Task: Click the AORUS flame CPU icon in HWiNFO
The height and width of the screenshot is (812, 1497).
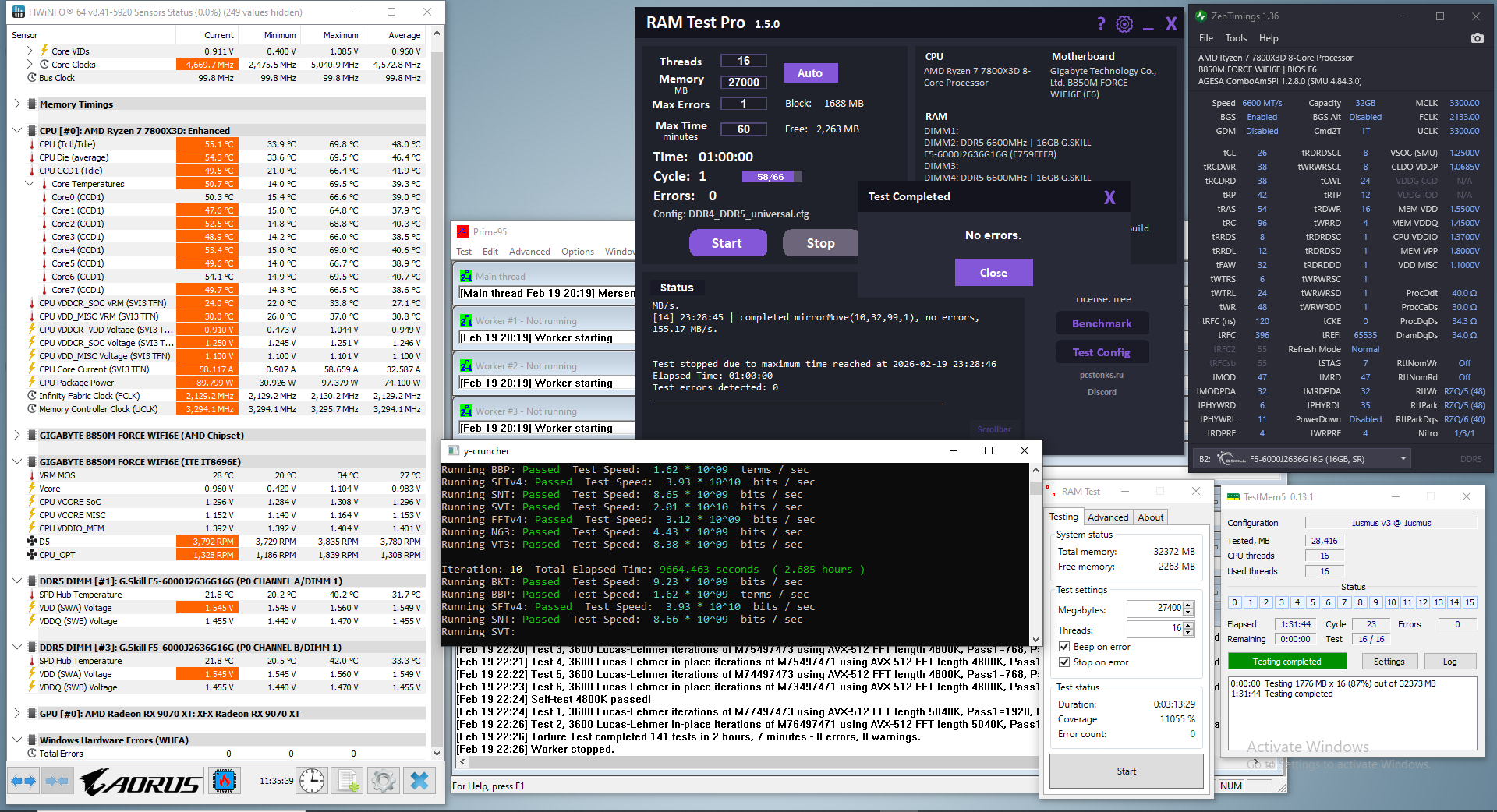Action: click(x=224, y=780)
